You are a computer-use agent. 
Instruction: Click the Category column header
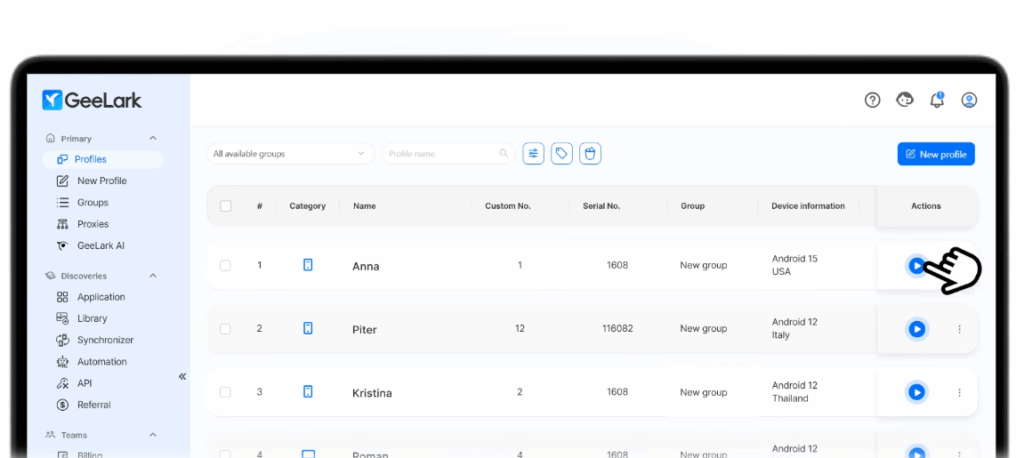coord(308,206)
